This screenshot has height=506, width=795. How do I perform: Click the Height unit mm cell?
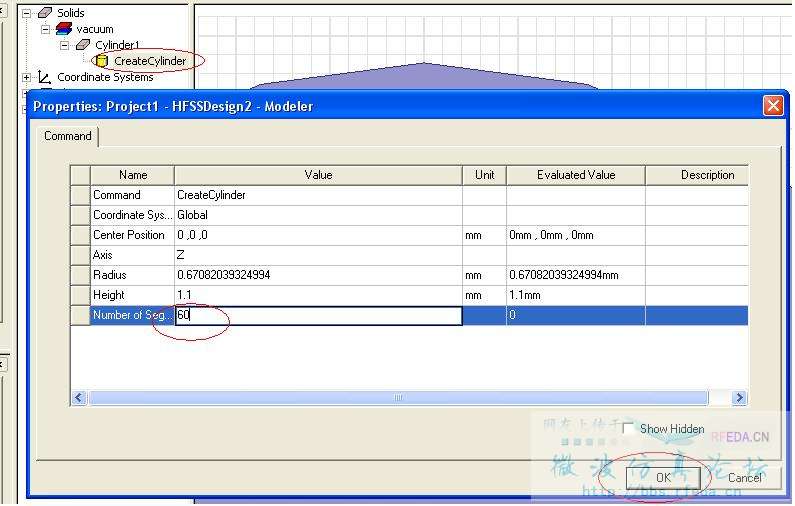pyautogui.click(x=484, y=295)
